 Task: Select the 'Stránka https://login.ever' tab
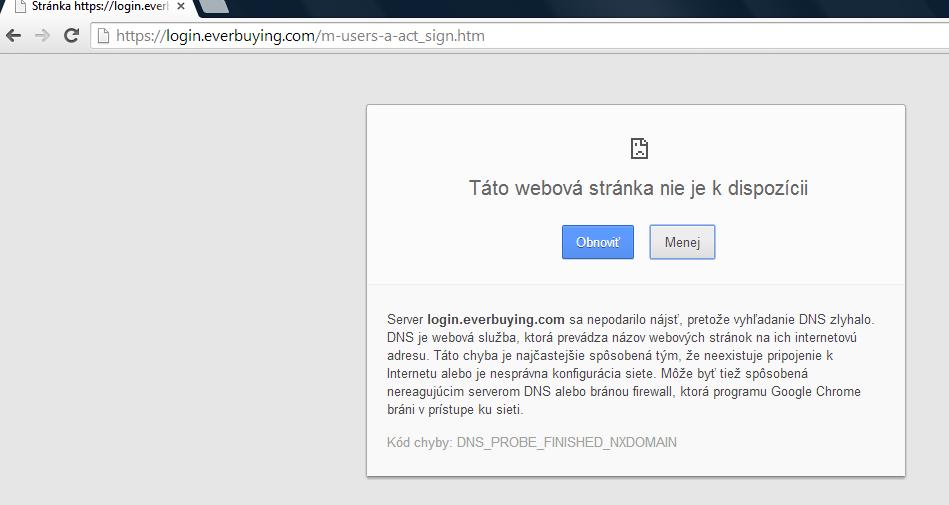100,7
